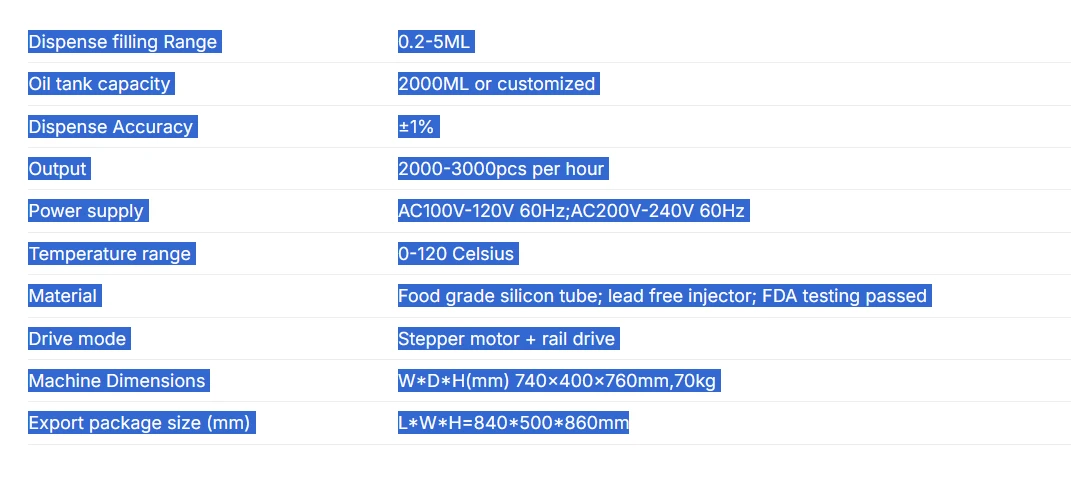The width and height of the screenshot is (1071, 504).
Task: Click the 2000ML or customized value
Action: pos(497,84)
